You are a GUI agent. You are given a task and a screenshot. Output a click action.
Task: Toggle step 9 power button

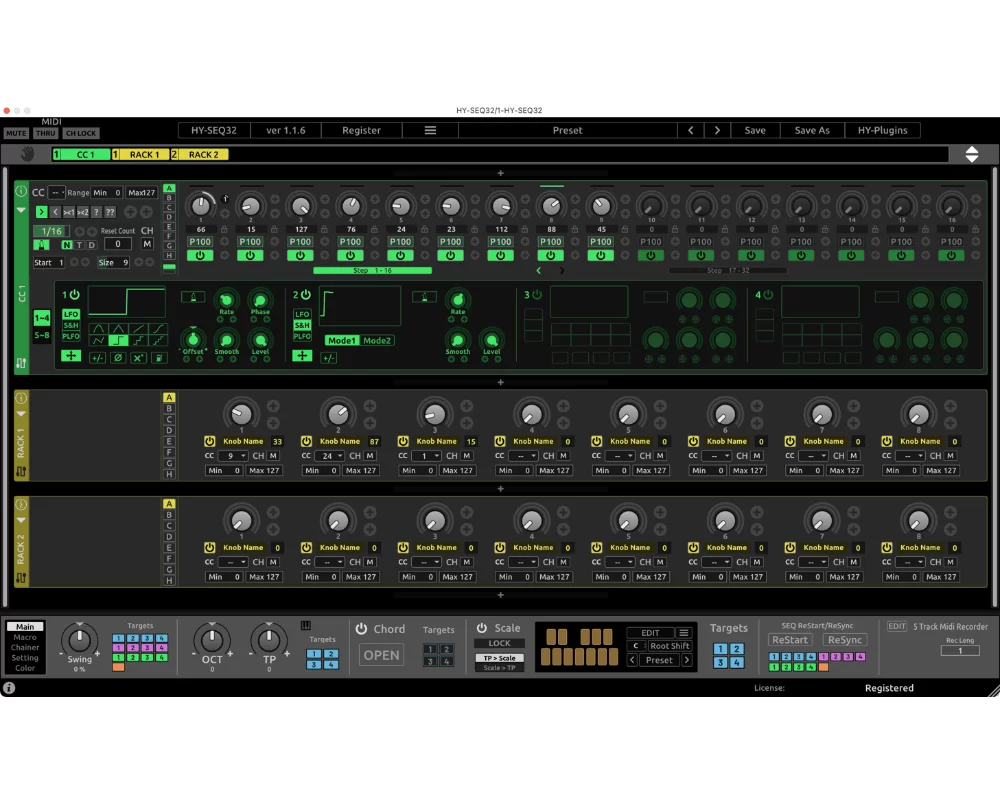601,255
